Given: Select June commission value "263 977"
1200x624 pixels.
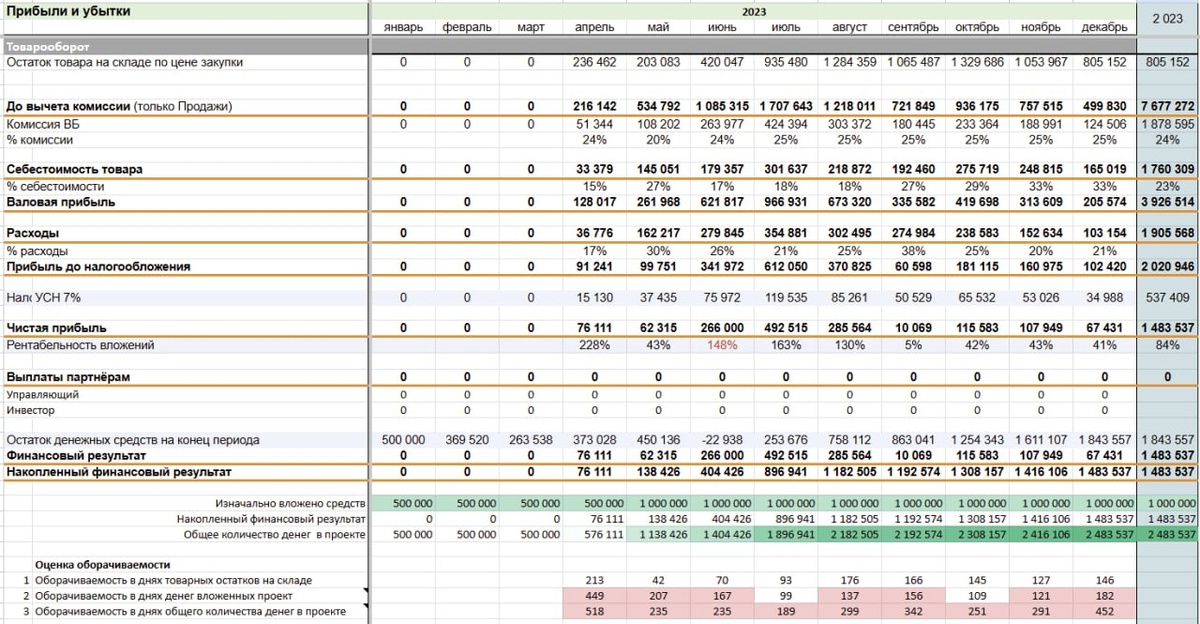Looking at the screenshot, I should [x=722, y=124].
